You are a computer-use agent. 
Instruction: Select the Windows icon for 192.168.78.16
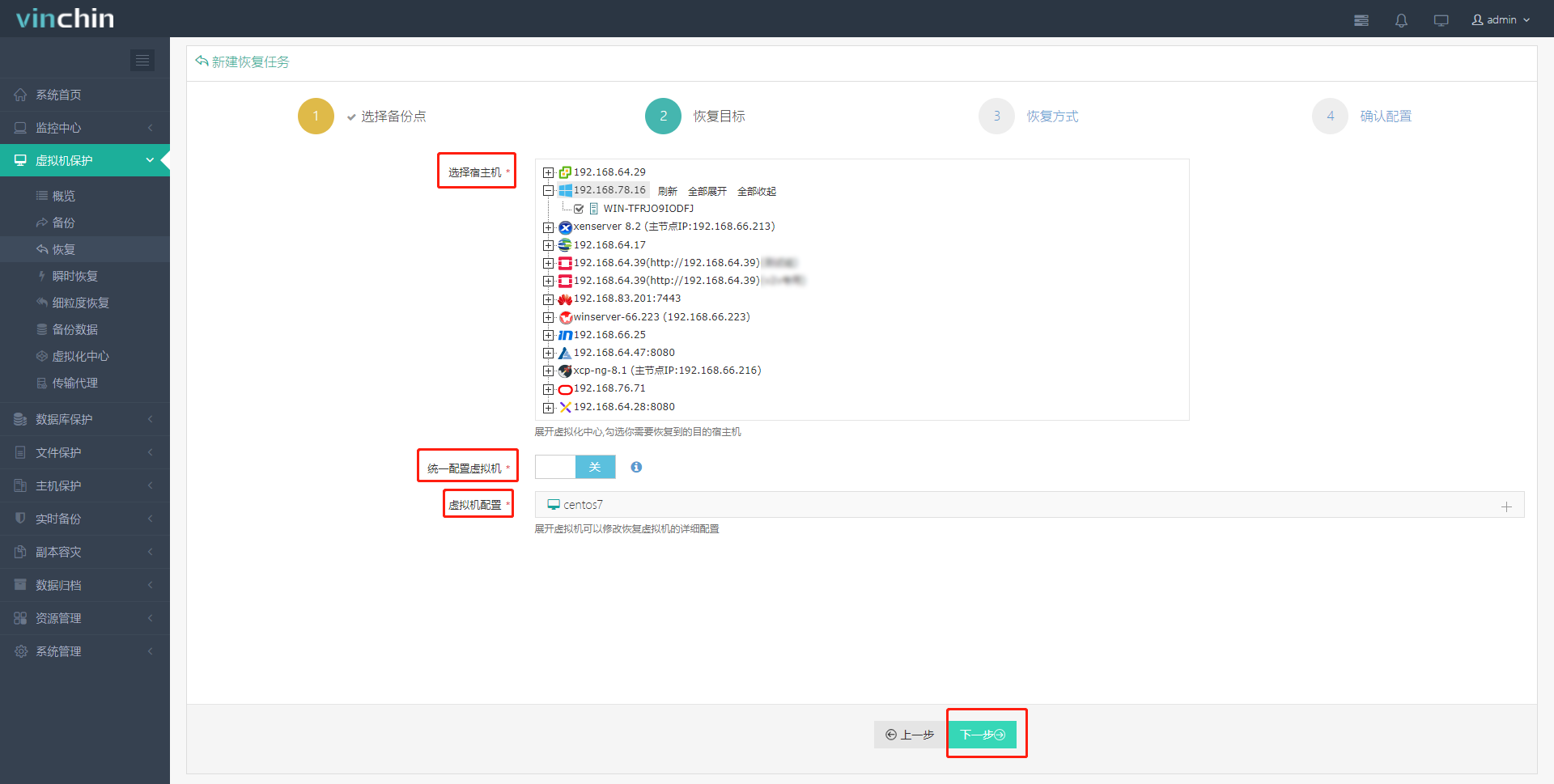point(565,190)
